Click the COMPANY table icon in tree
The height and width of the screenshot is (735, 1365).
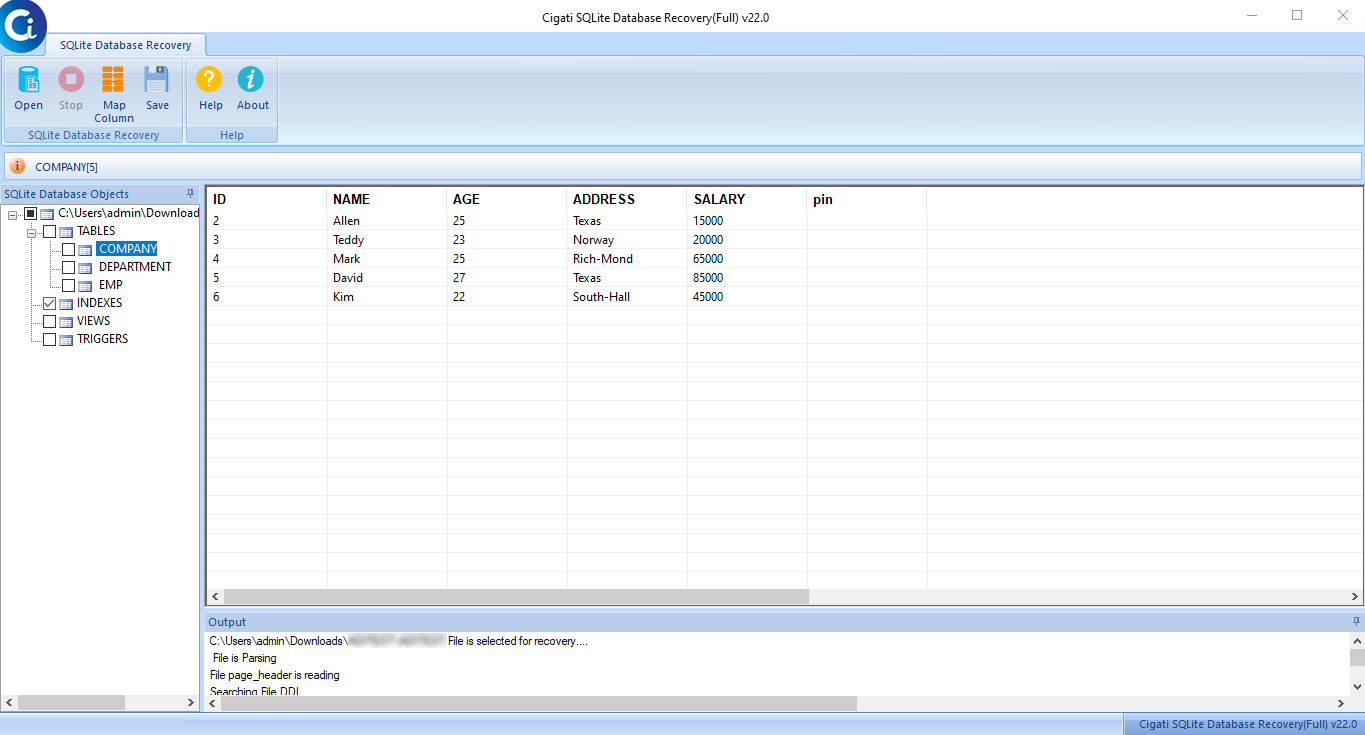click(x=85, y=249)
